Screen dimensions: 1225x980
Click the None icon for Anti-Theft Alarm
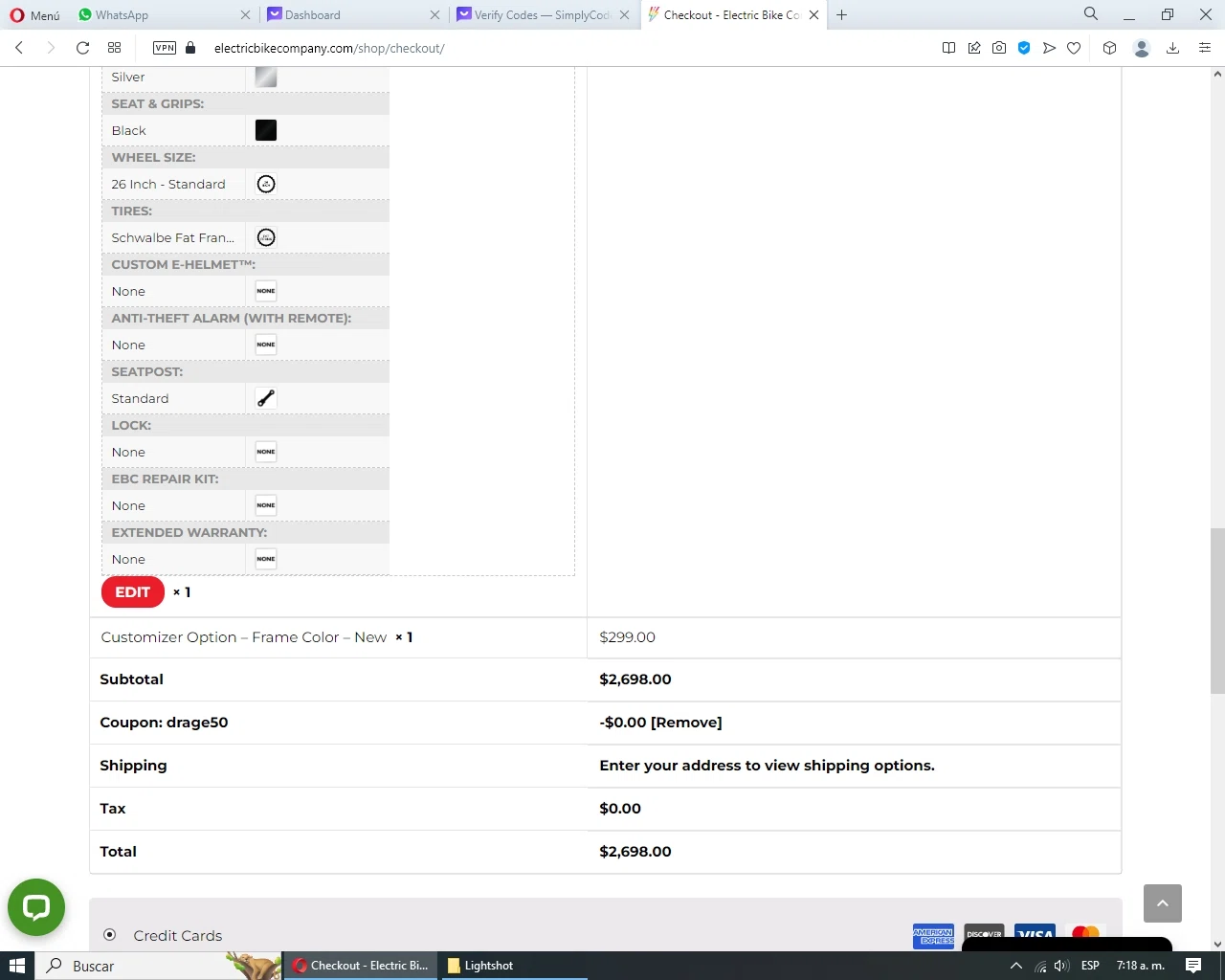[266, 345]
